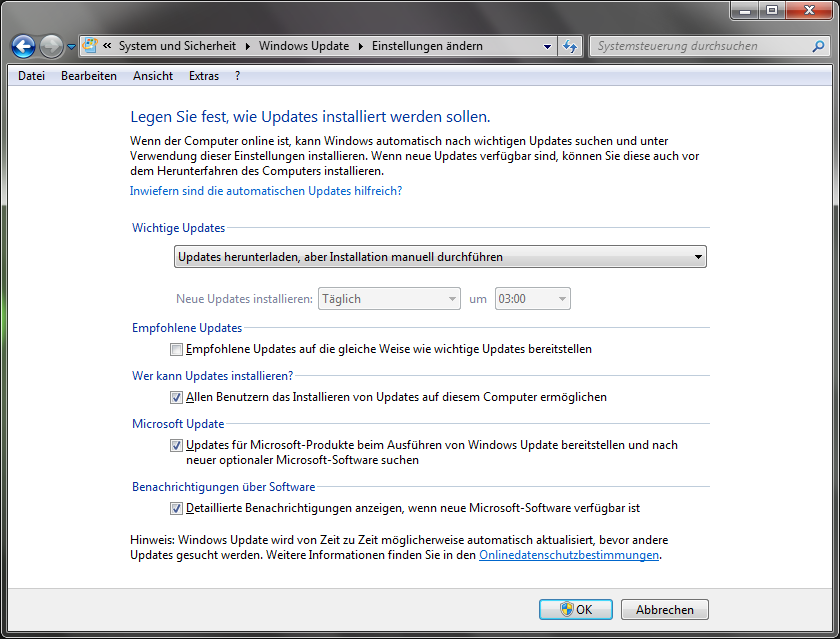Open link Inwiefern sind die automatischen Updates hilfreich?

[266, 191]
